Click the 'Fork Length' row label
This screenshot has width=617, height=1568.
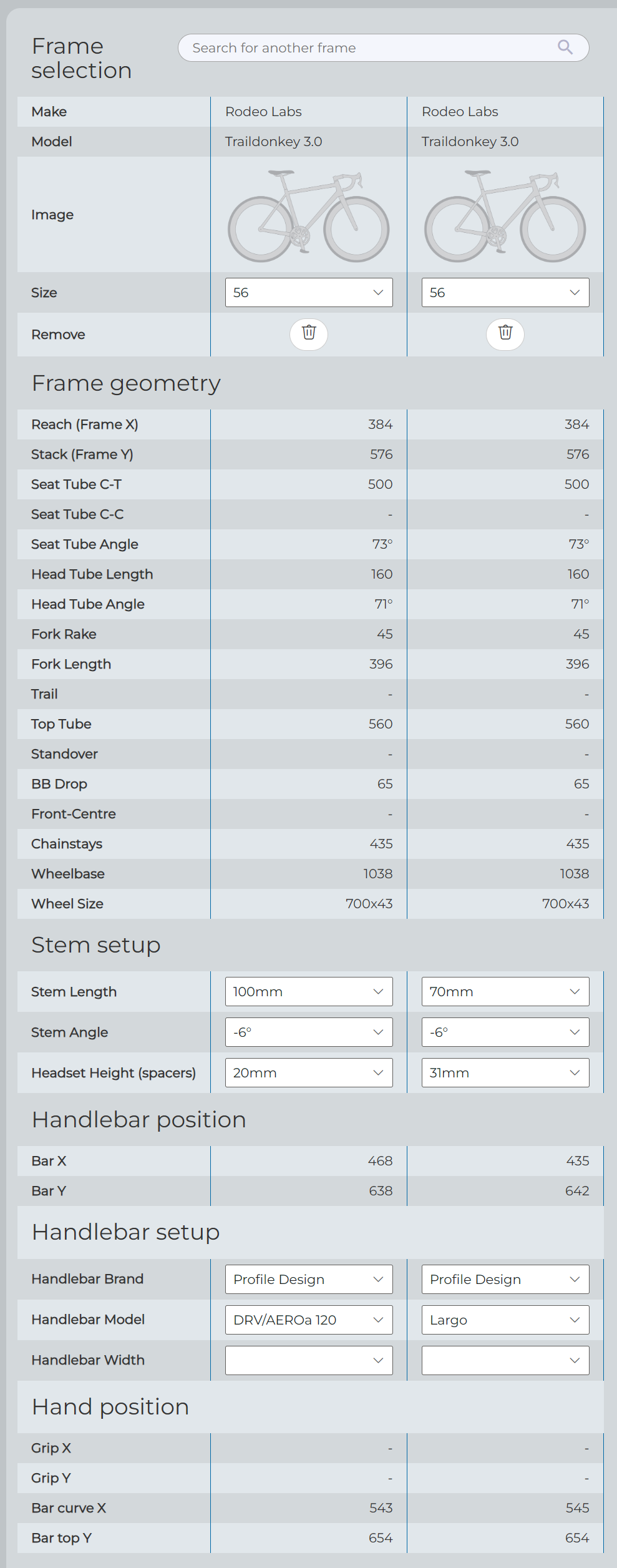click(71, 664)
